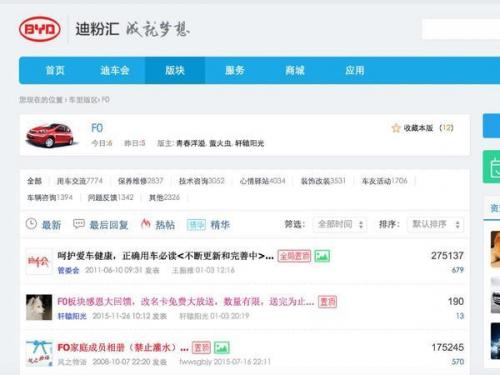This screenshot has height=375, width=500.
Task: Click the 精华 badge icon
Action: pyautogui.click(x=196, y=225)
